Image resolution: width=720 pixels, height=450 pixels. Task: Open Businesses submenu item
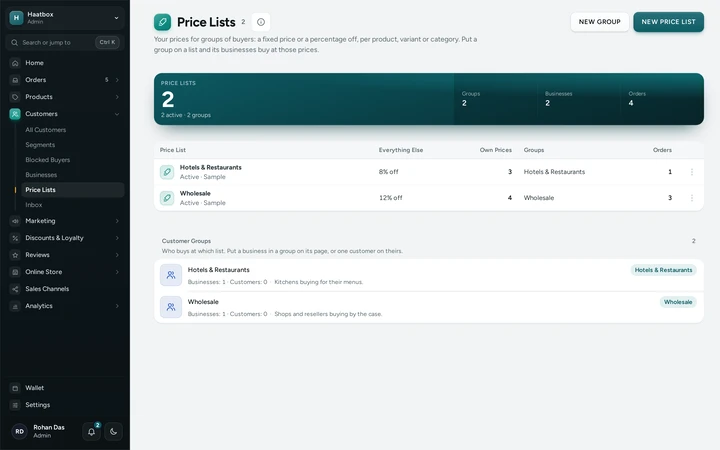pos(41,175)
